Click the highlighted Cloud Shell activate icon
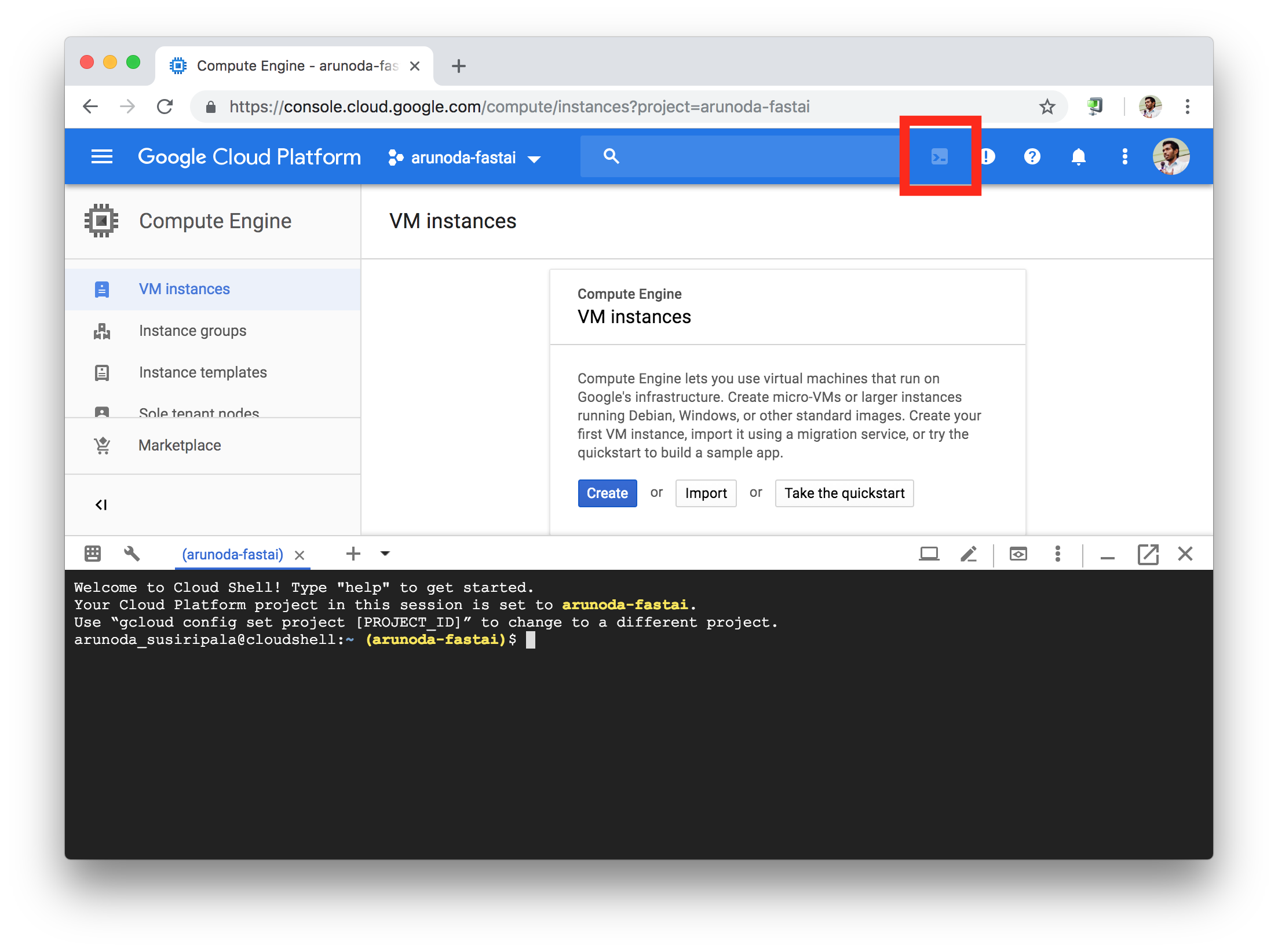Image resolution: width=1278 pixels, height=952 pixels. click(x=939, y=156)
